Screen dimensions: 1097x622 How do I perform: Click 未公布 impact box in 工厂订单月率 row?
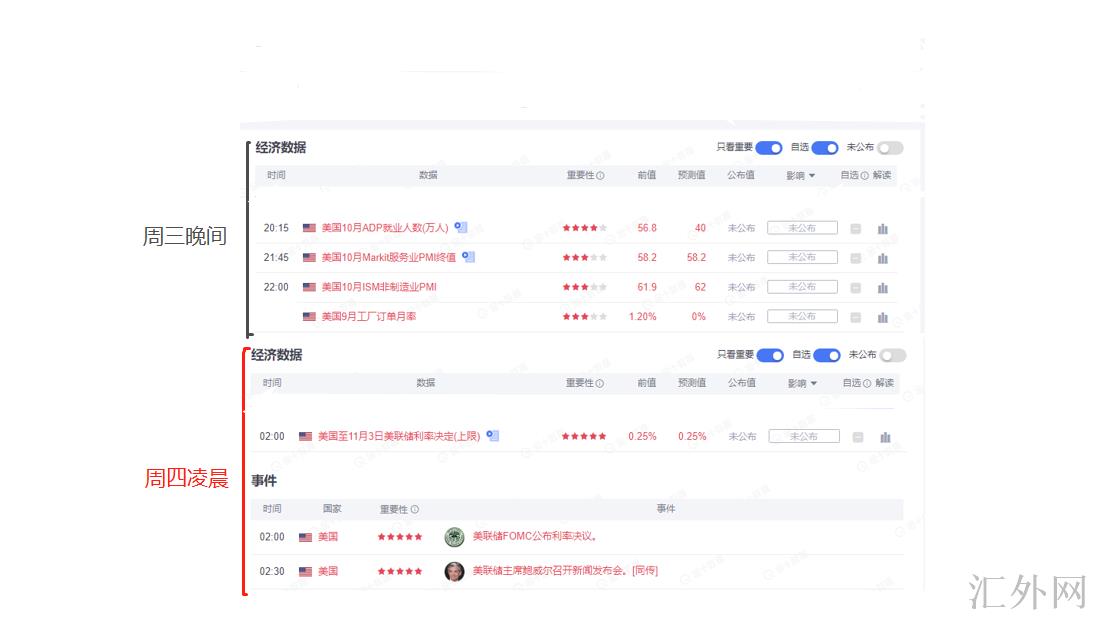pyautogui.click(x=802, y=316)
